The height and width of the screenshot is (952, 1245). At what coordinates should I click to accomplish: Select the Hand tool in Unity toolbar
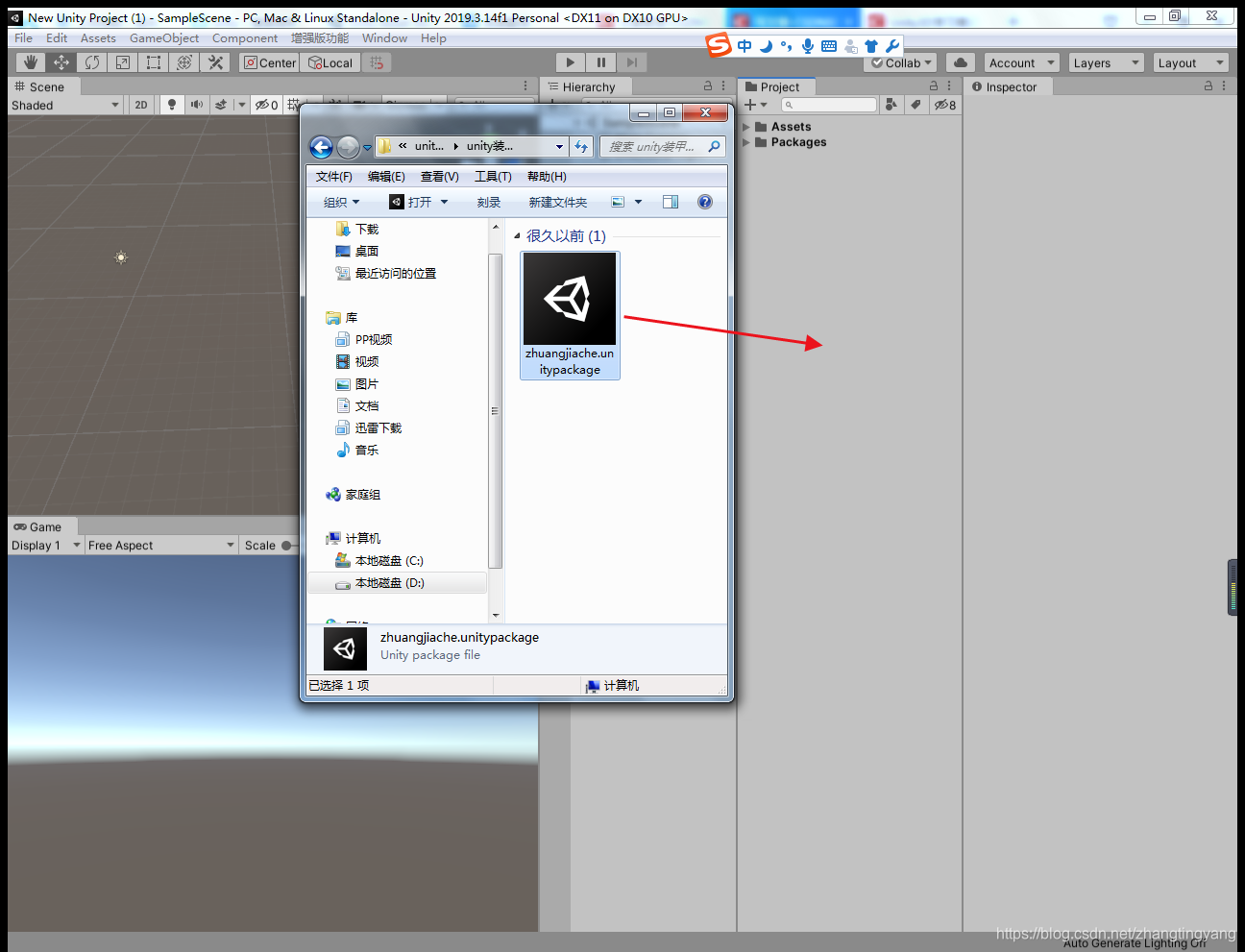coord(31,62)
